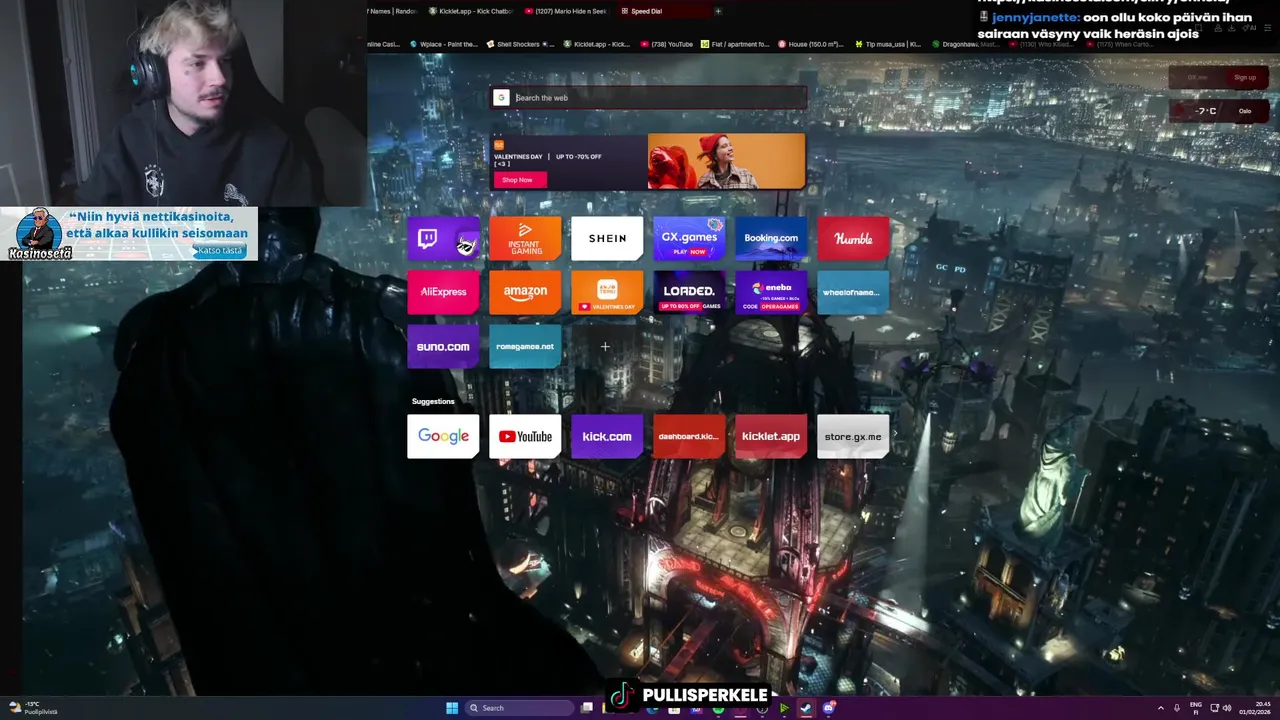Open the Twitch speed dial tile
The width and height of the screenshot is (1280, 720).
point(443,238)
